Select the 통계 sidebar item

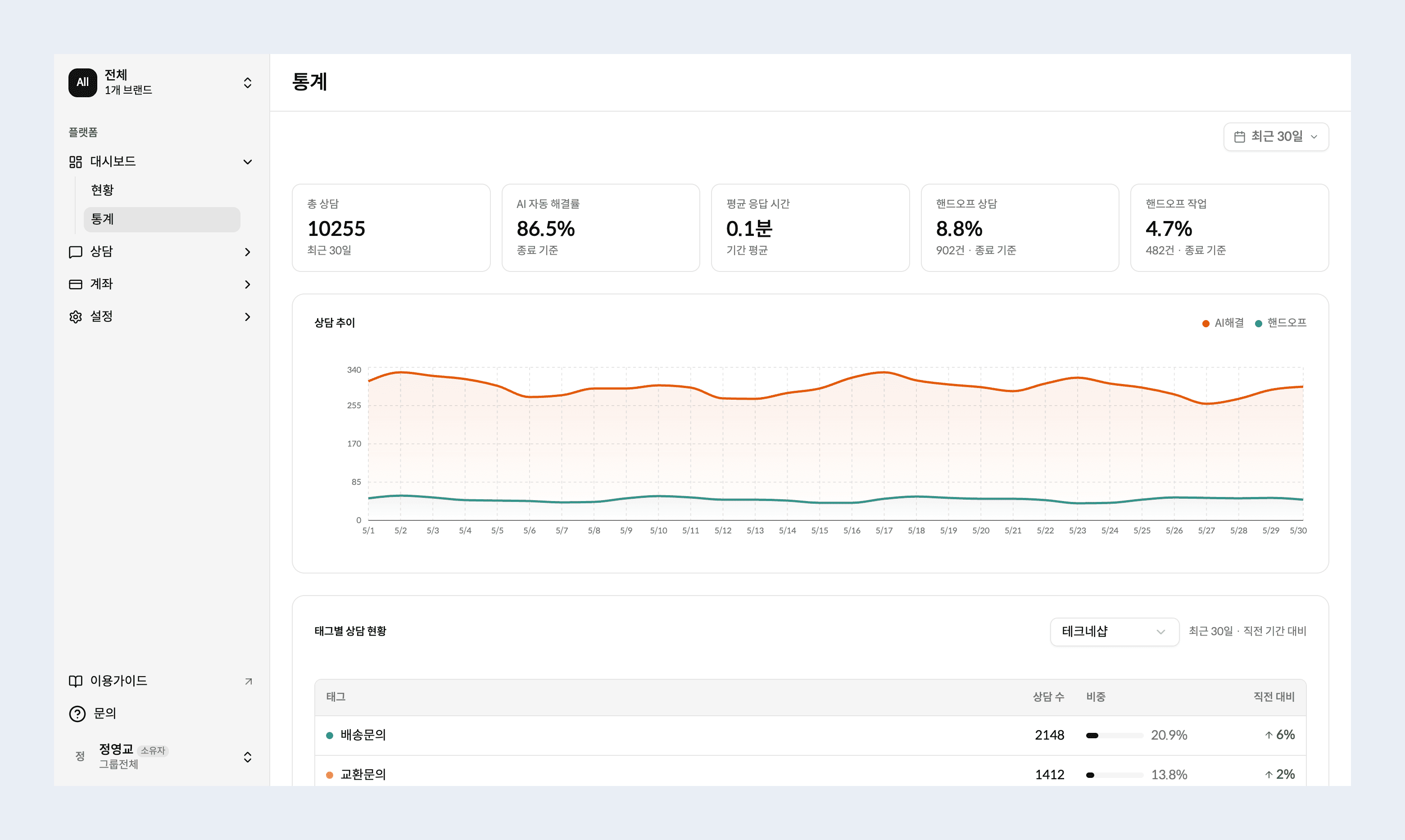coord(162,219)
